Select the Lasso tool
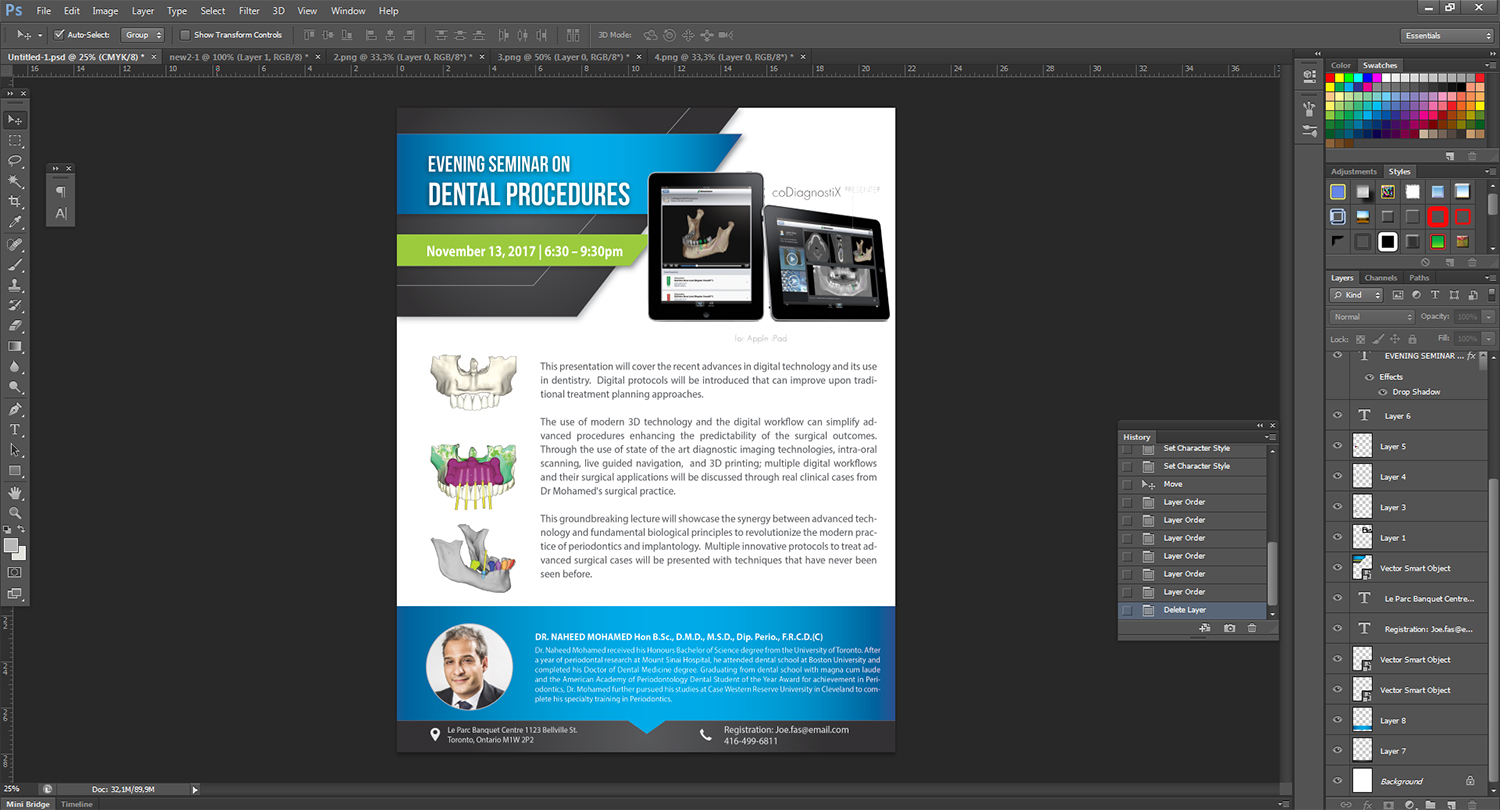Image resolution: width=1500 pixels, height=810 pixels. point(15,161)
